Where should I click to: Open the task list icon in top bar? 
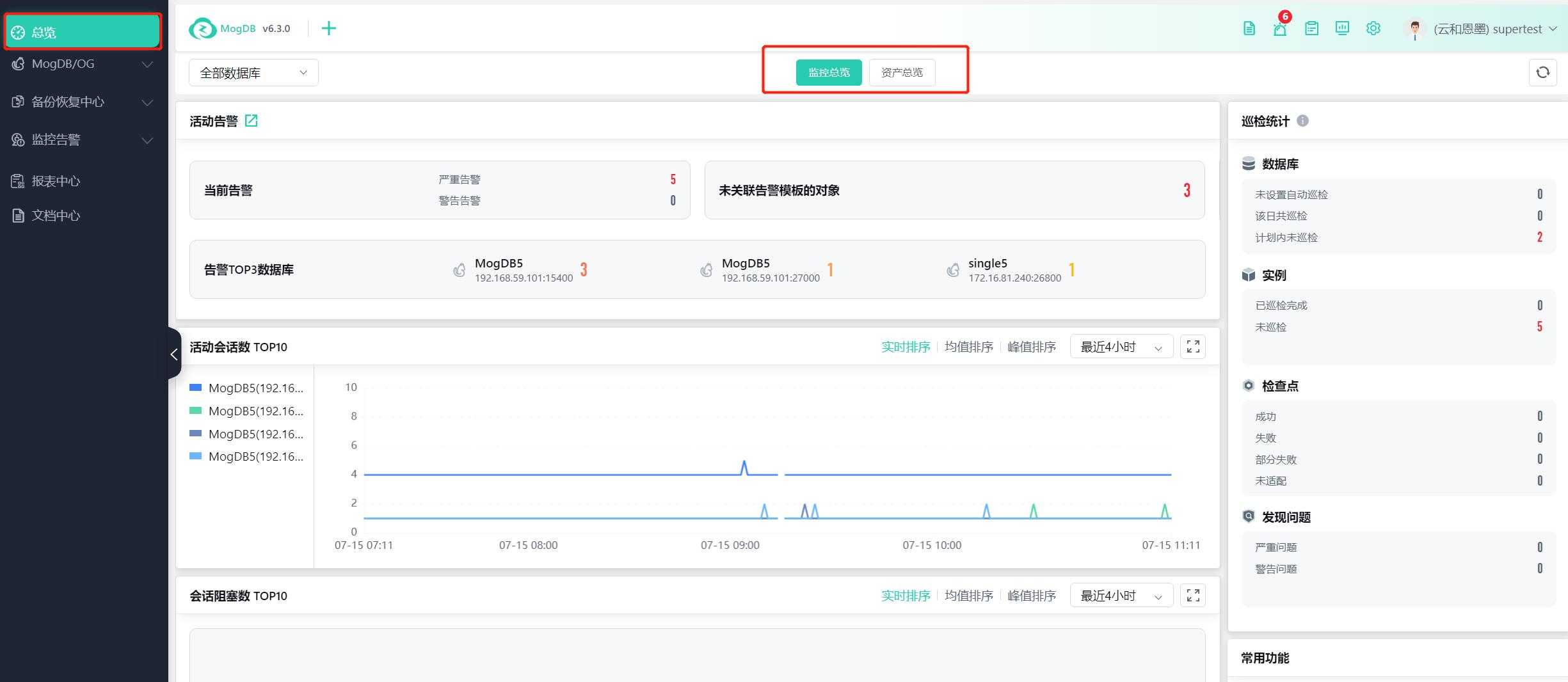[x=1311, y=28]
